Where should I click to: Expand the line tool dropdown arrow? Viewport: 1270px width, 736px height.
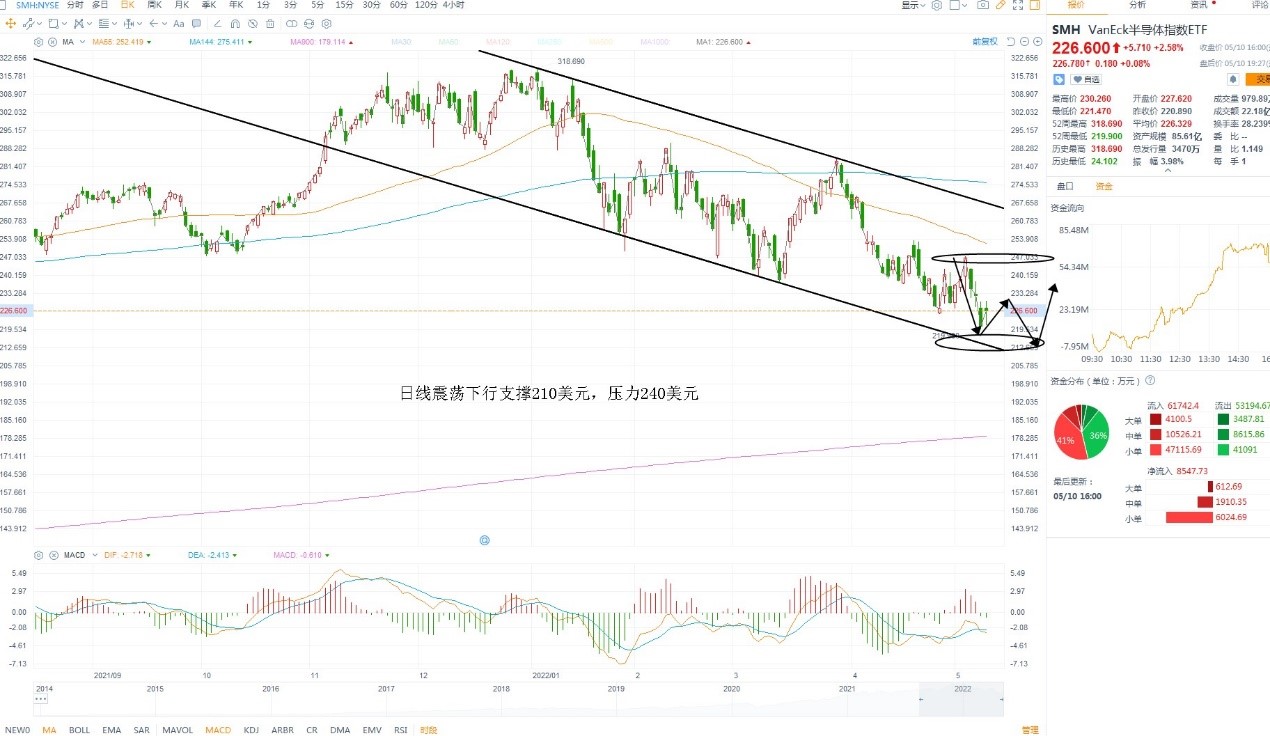[x=40, y=23]
